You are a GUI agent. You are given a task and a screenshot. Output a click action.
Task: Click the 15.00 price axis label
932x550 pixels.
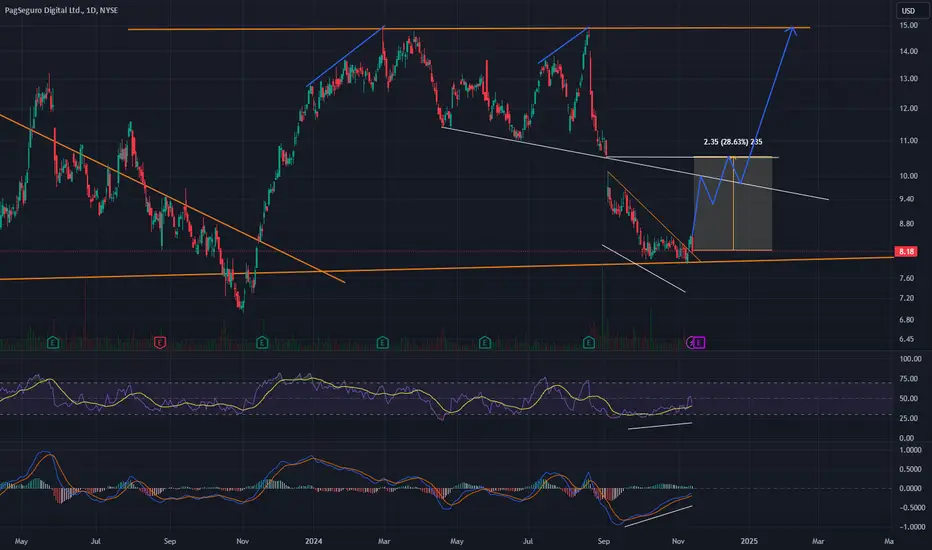pyautogui.click(x=908, y=26)
